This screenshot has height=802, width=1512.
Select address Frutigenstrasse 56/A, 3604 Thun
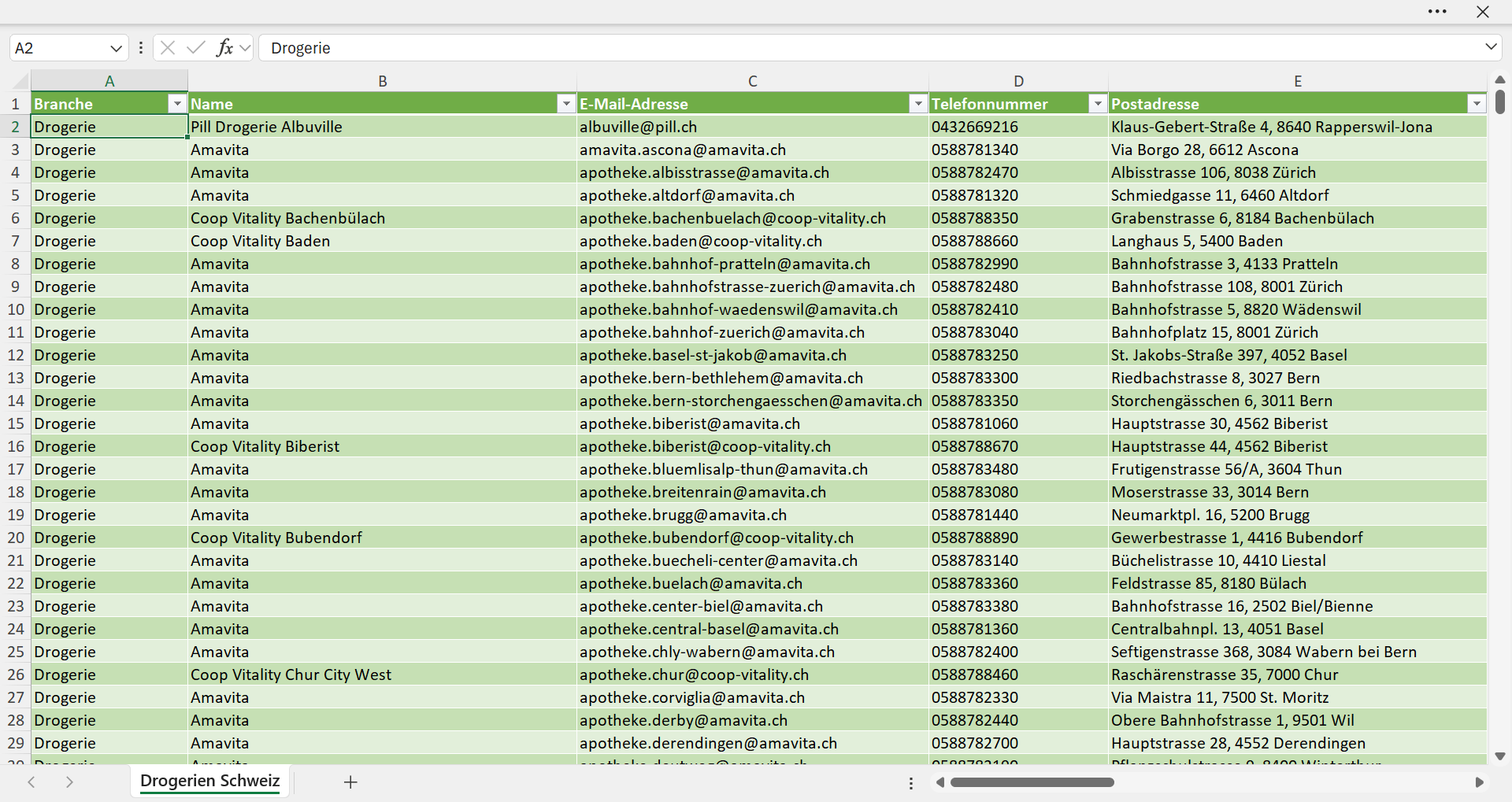(1298, 469)
